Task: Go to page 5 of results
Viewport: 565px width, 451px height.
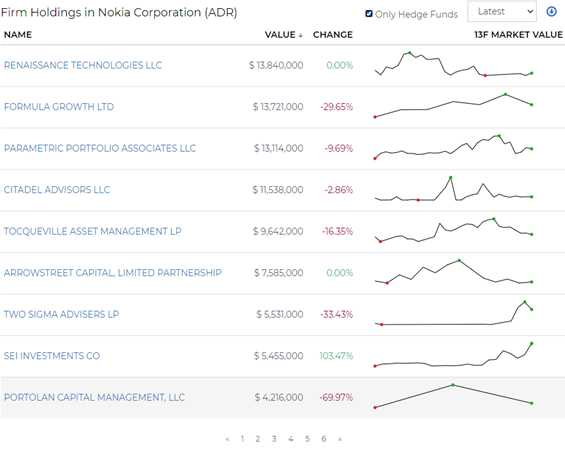Action: [307, 439]
